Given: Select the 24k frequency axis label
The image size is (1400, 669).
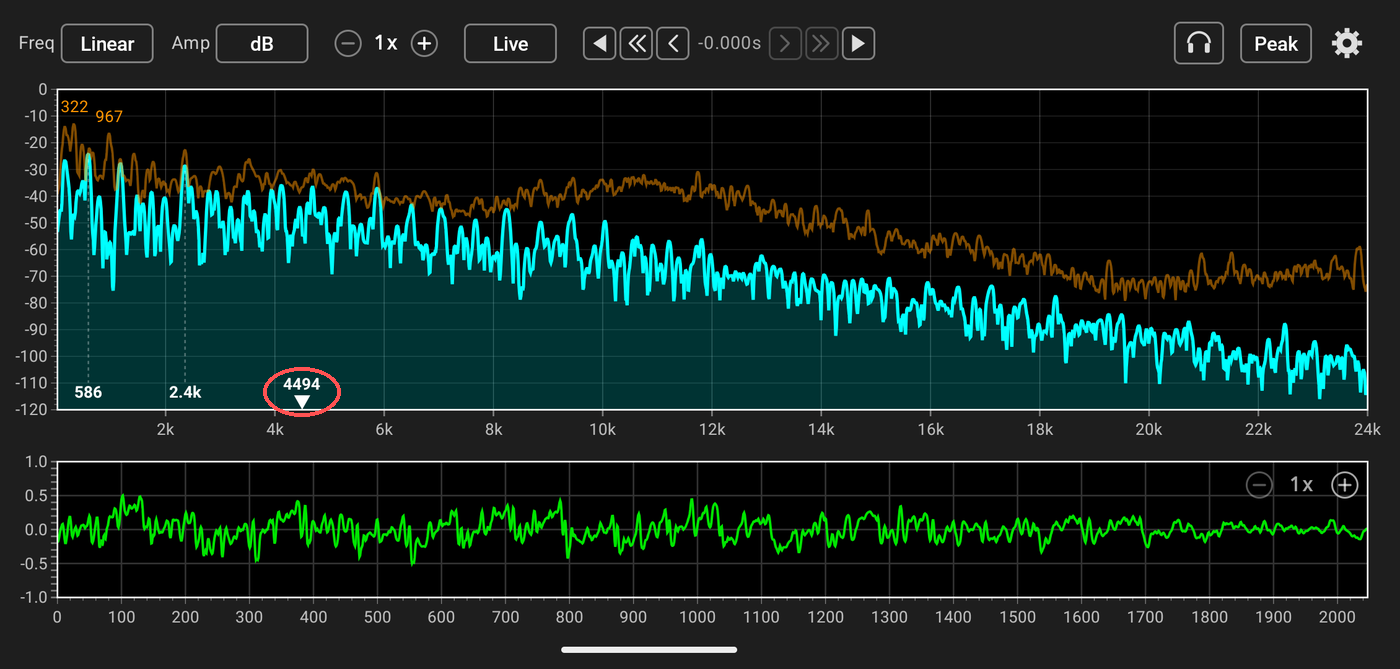Looking at the screenshot, I should [1366, 430].
